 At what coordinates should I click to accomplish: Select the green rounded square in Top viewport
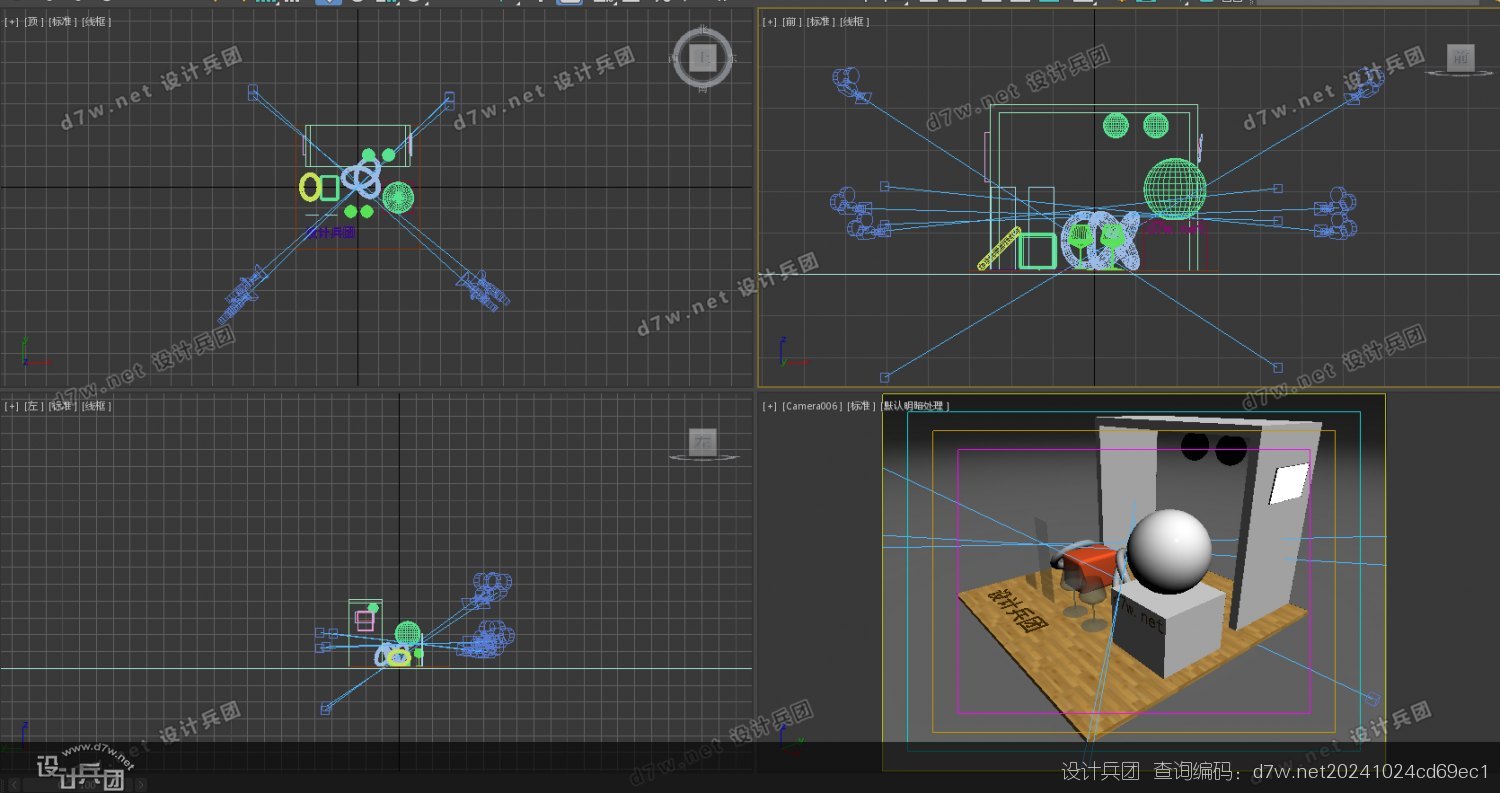coord(329,186)
